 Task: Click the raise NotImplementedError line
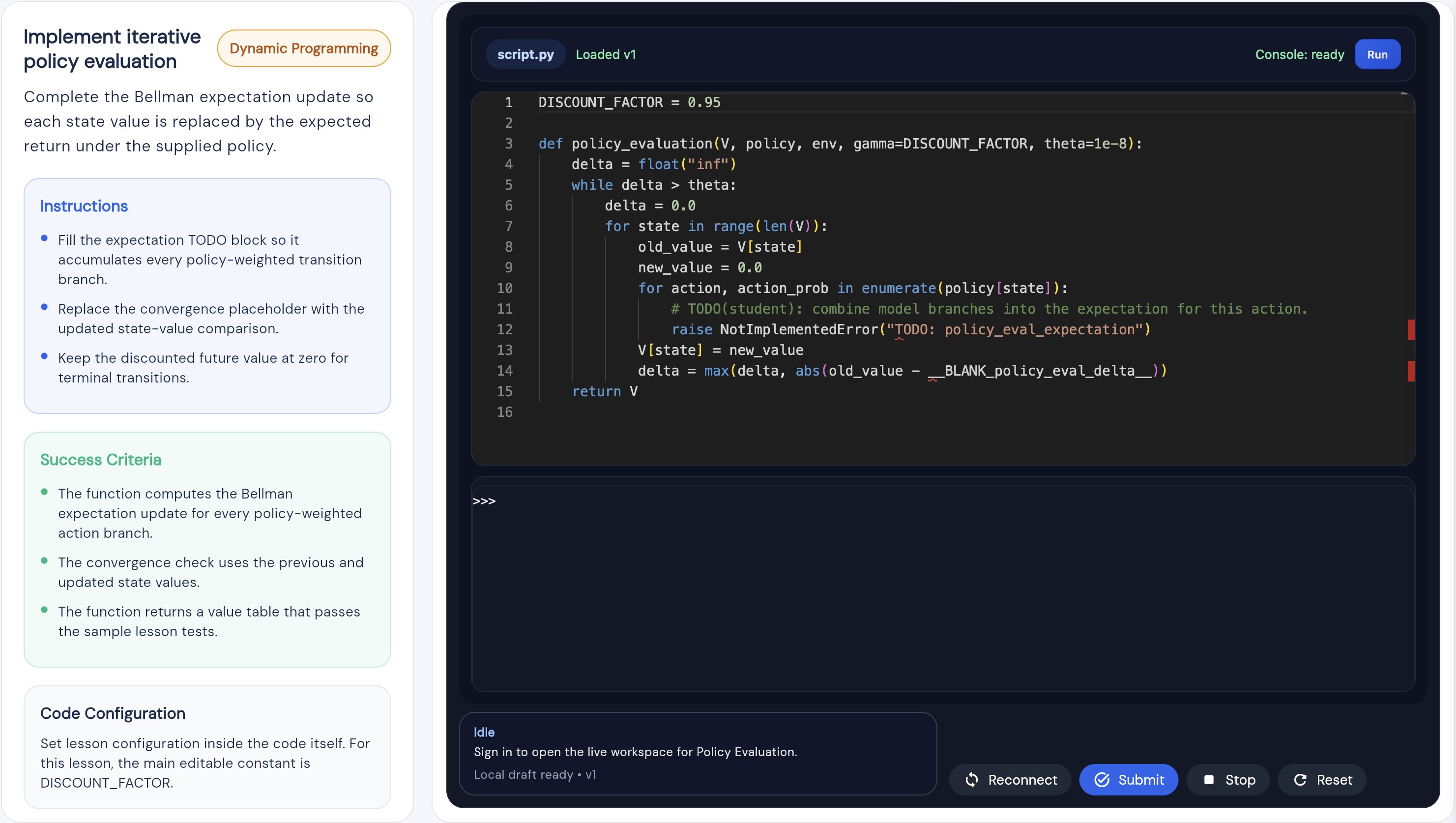coord(910,329)
